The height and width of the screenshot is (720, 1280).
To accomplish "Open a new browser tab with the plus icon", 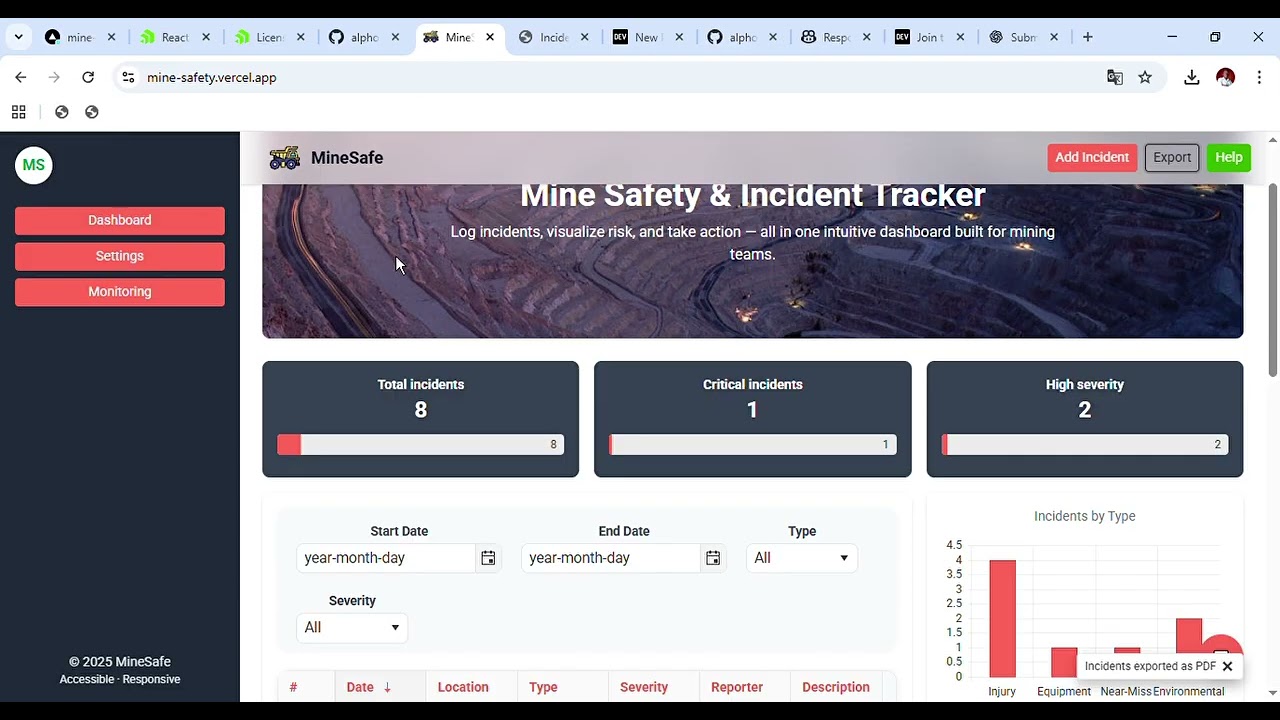I will 1087,37.
